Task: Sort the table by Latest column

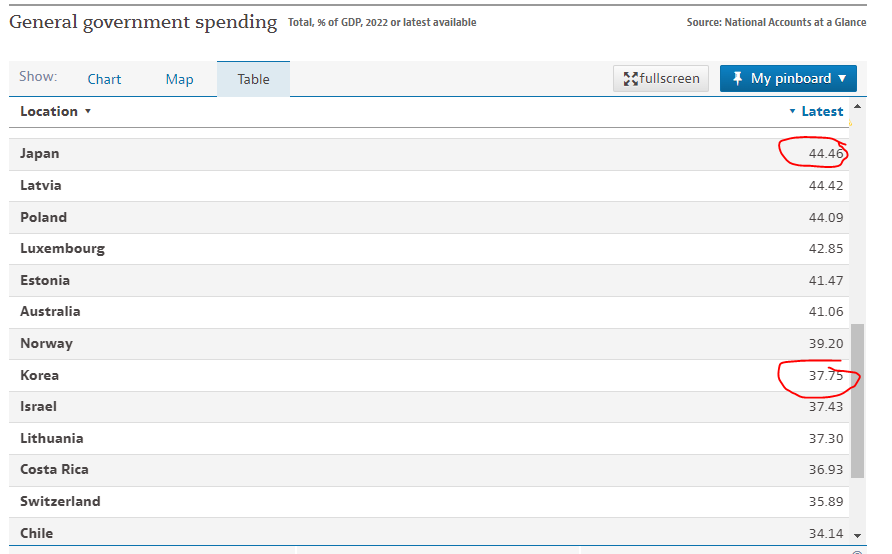Action: pos(816,111)
